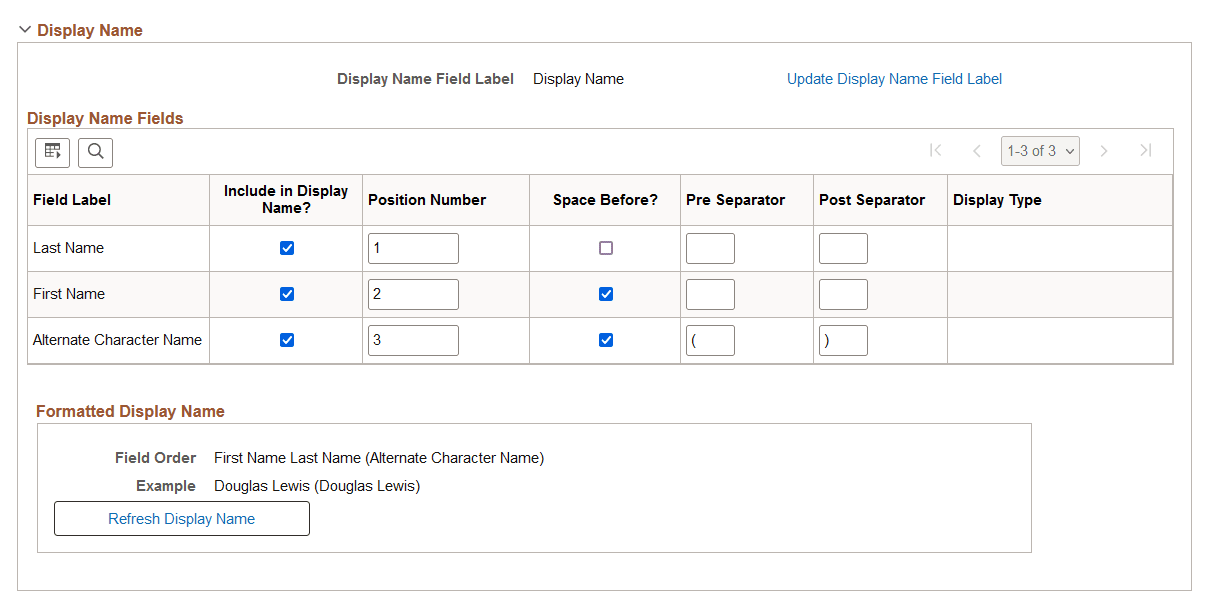This screenshot has width=1228, height=611.
Task: Open the 1-3 of 3 row range dropdown
Action: tap(1040, 150)
